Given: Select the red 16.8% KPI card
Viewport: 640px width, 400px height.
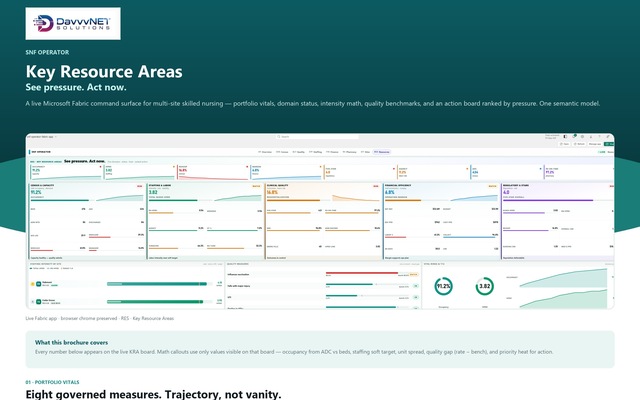Looking at the screenshot, I should [x=213, y=172].
